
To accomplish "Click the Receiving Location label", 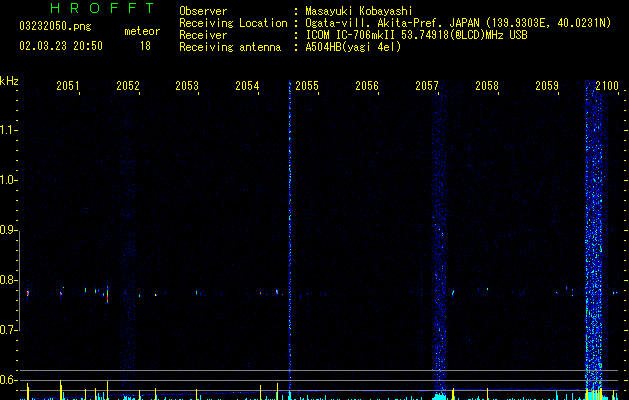I will (x=233, y=23).
